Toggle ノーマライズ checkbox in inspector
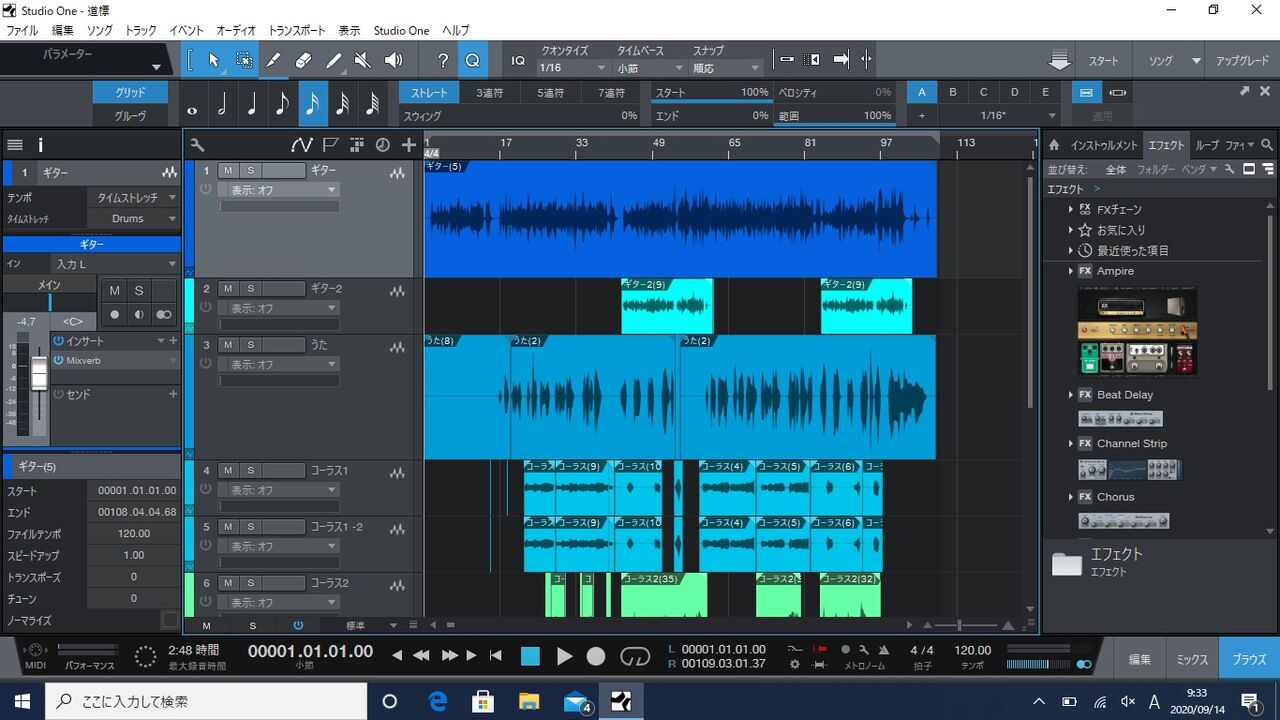 click(x=170, y=621)
